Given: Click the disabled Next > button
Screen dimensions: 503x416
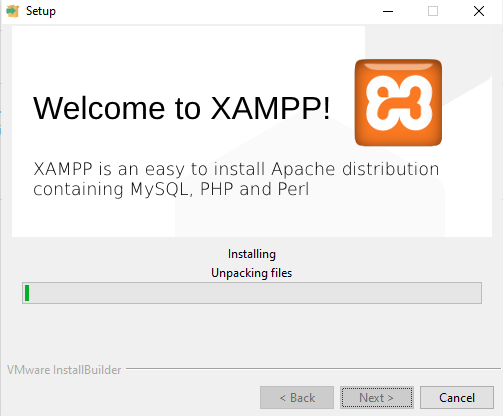Looking at the screenshot, I should tap(377, 397).
